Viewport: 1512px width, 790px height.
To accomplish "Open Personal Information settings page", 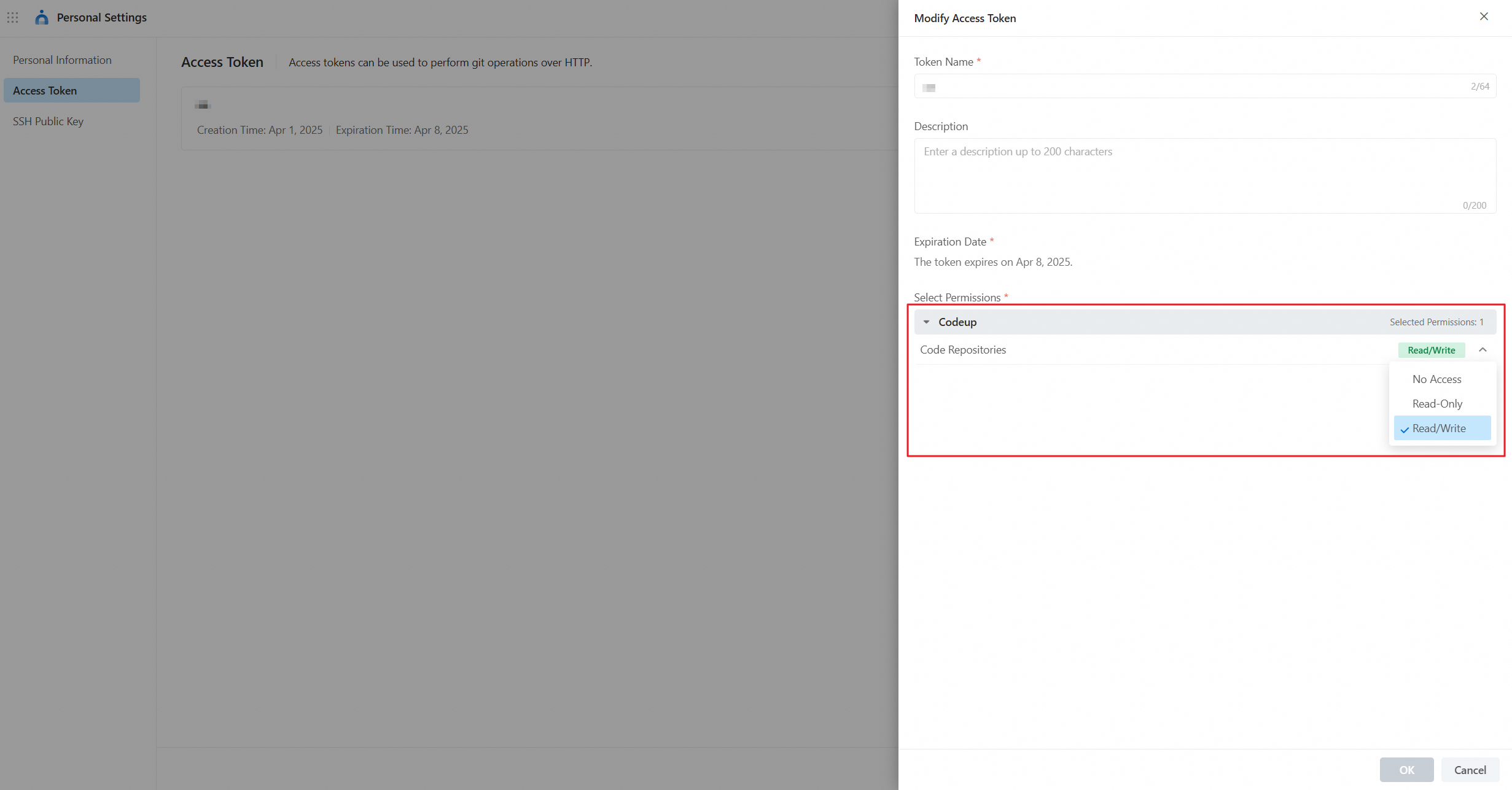I will 62,60.
